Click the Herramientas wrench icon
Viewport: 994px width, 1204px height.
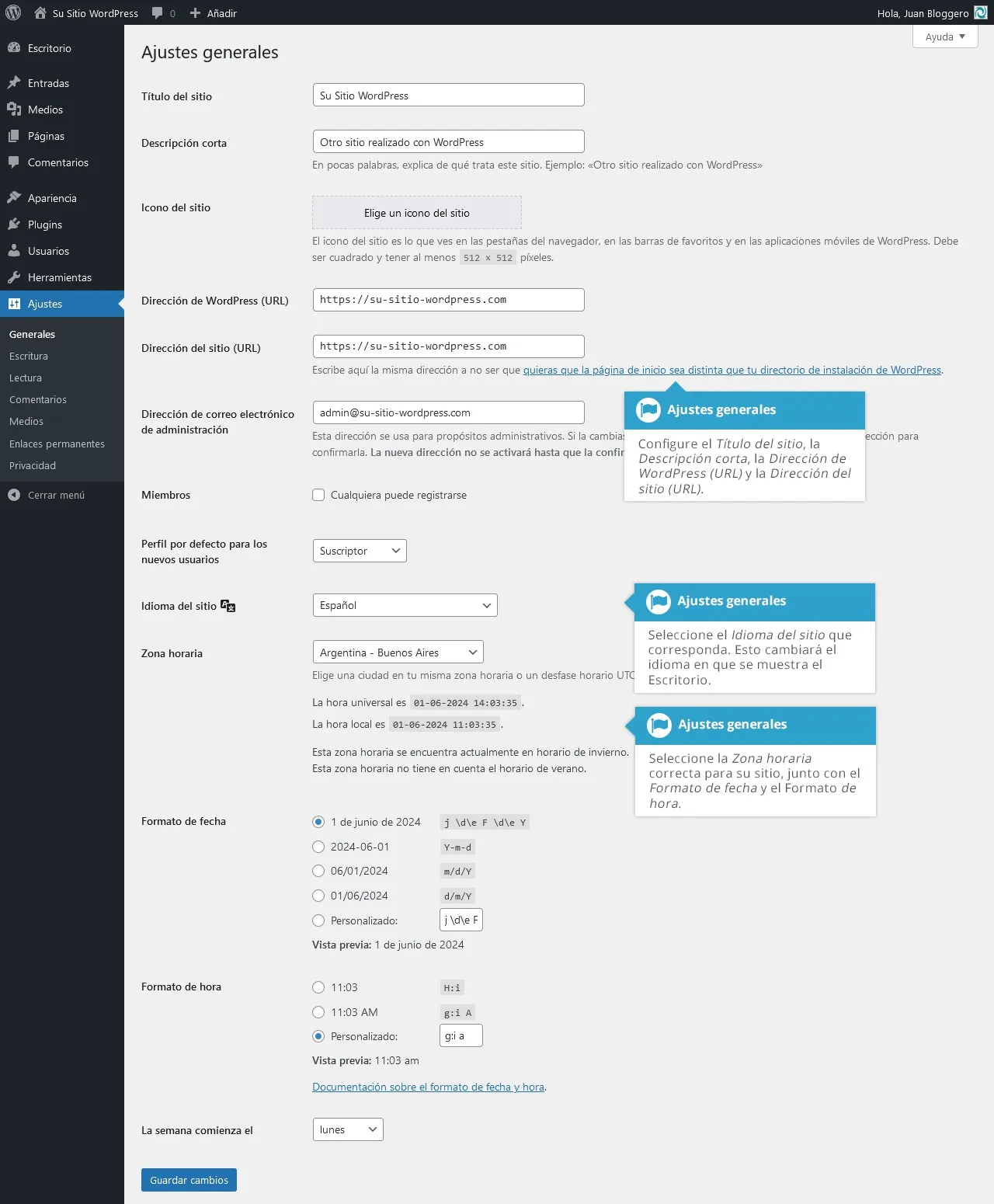pyautogui.click(x=14, y=277)
